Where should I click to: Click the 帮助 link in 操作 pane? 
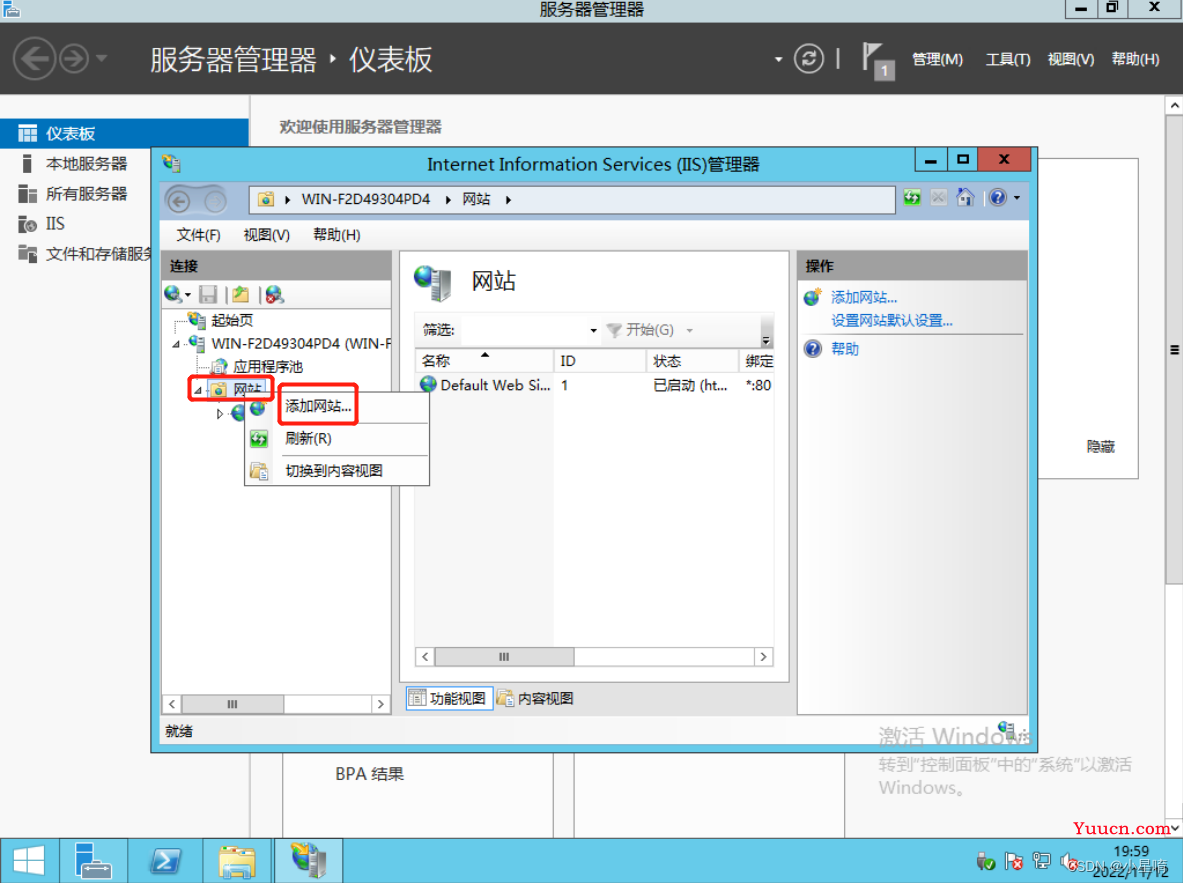click(844, 349)
